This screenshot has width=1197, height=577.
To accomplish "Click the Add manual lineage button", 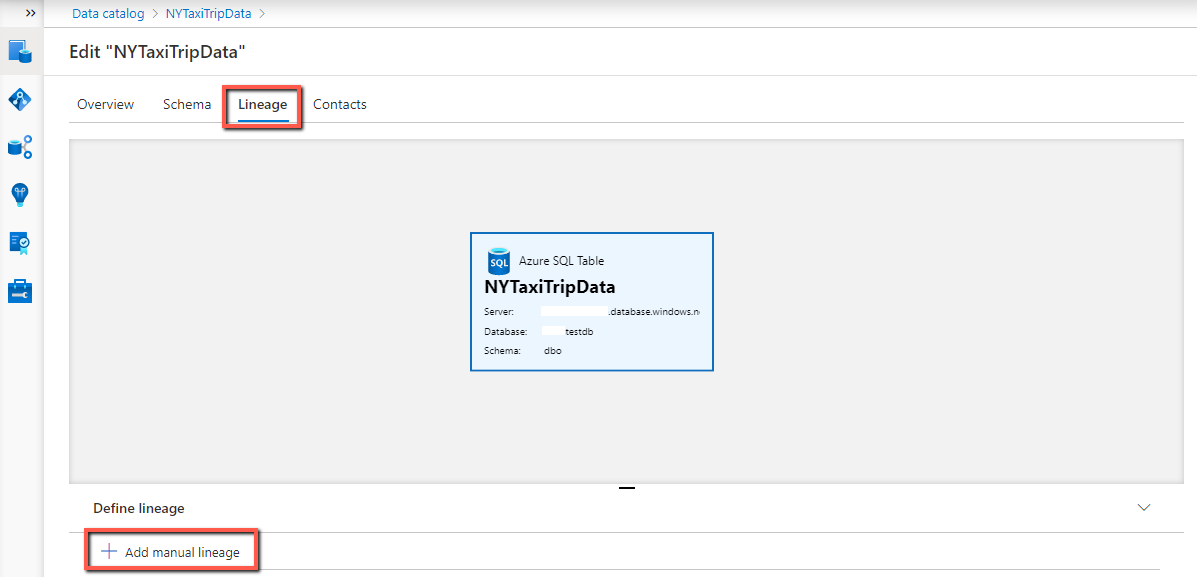I will 170,551.
